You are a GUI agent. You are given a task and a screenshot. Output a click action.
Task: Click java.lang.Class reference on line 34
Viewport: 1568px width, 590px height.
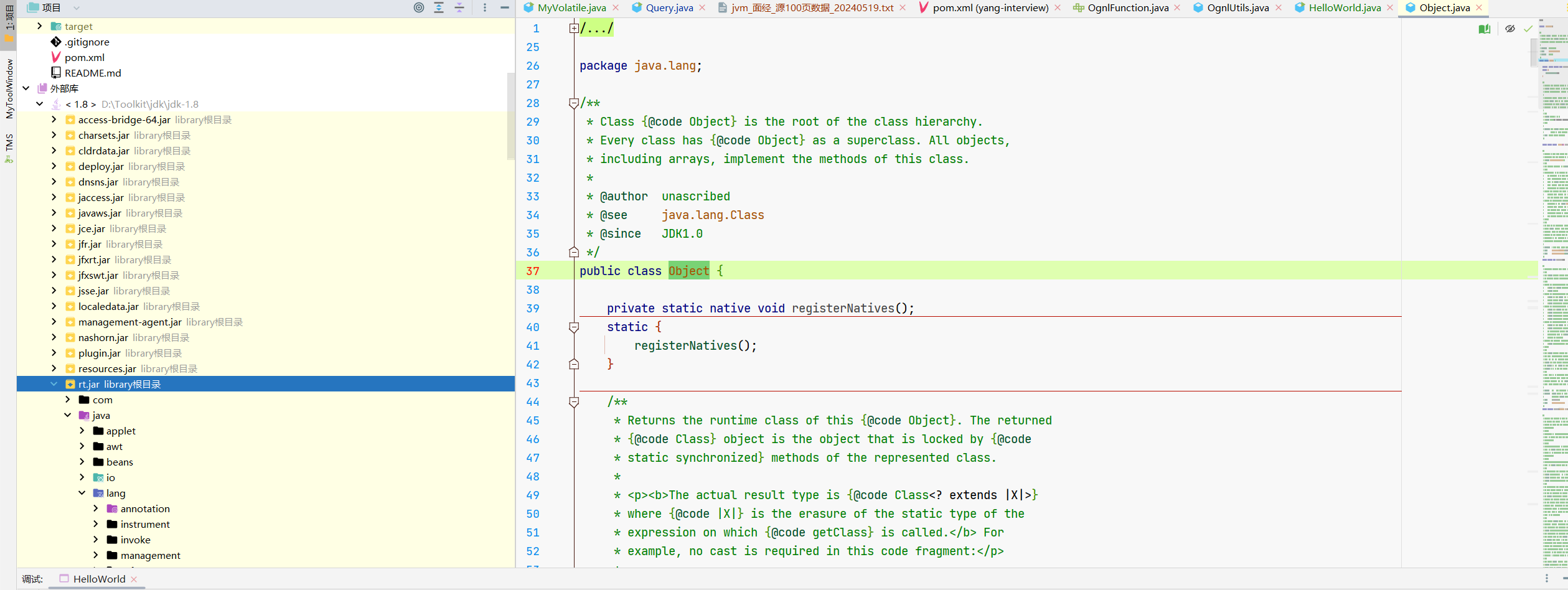pyautogui.click(x=713, y=215)
